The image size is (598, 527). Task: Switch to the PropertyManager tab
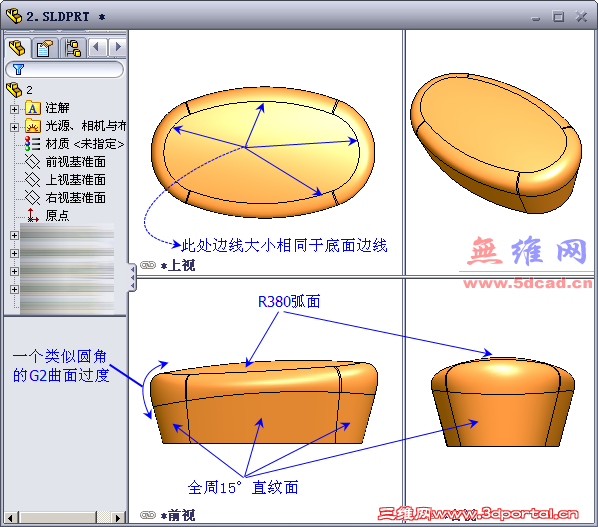point(45,48)
